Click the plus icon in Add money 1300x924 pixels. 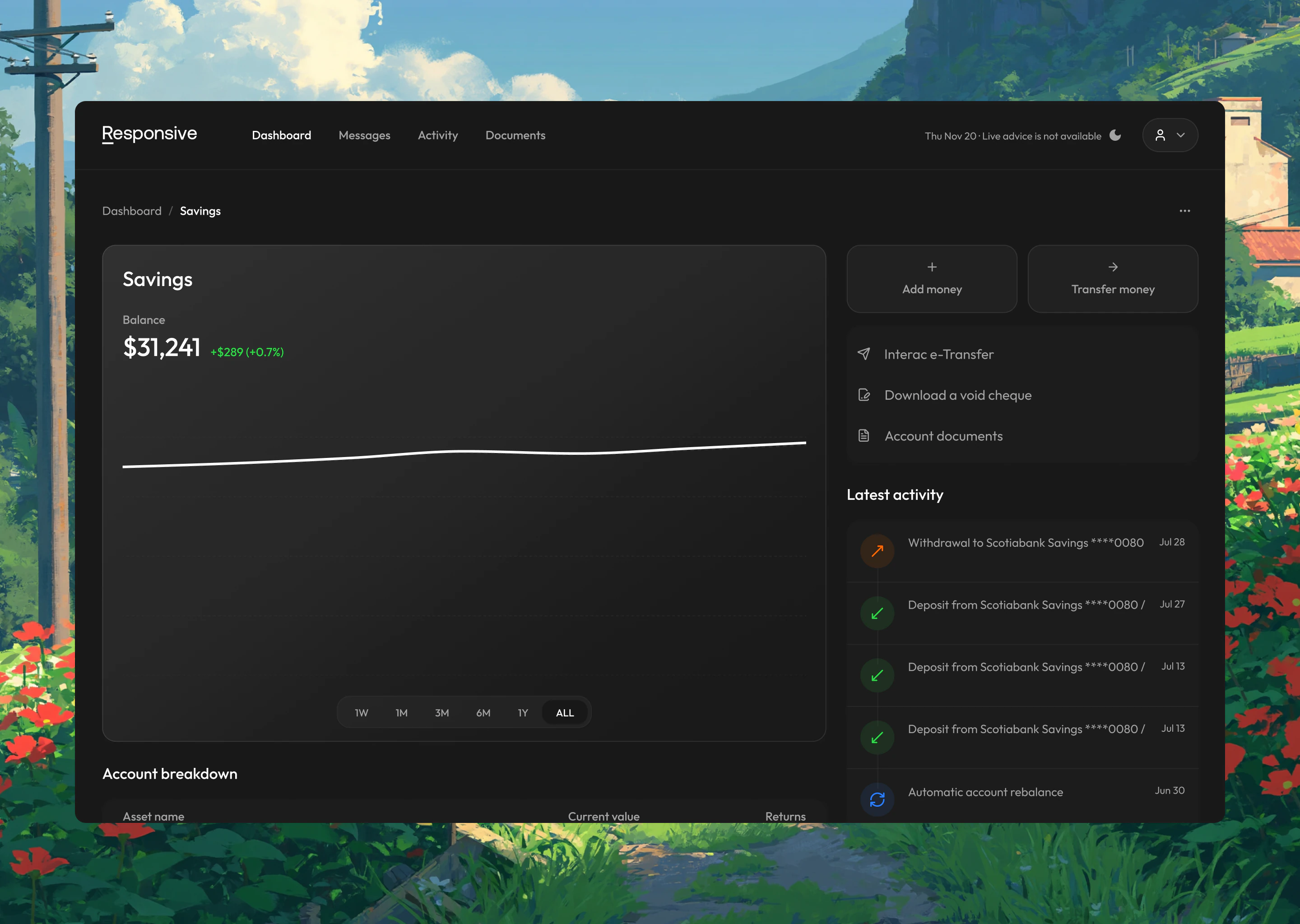point(932,267)
